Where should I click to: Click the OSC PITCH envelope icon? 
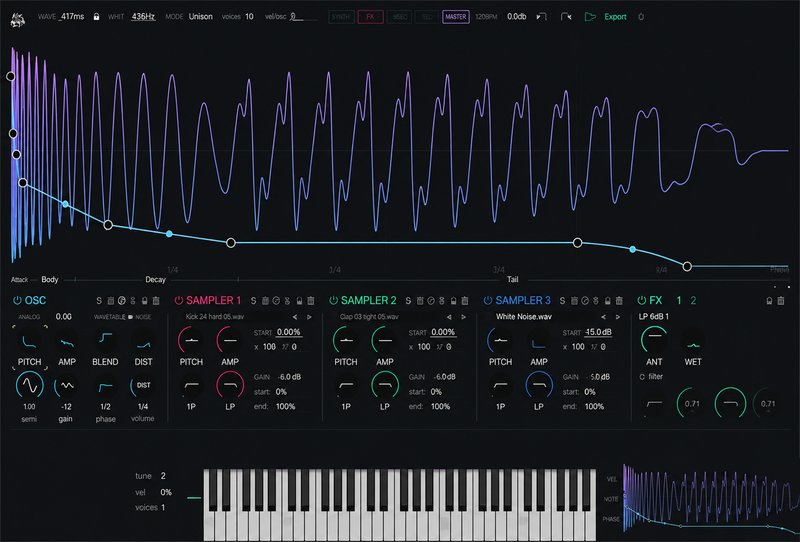[29, 341]
